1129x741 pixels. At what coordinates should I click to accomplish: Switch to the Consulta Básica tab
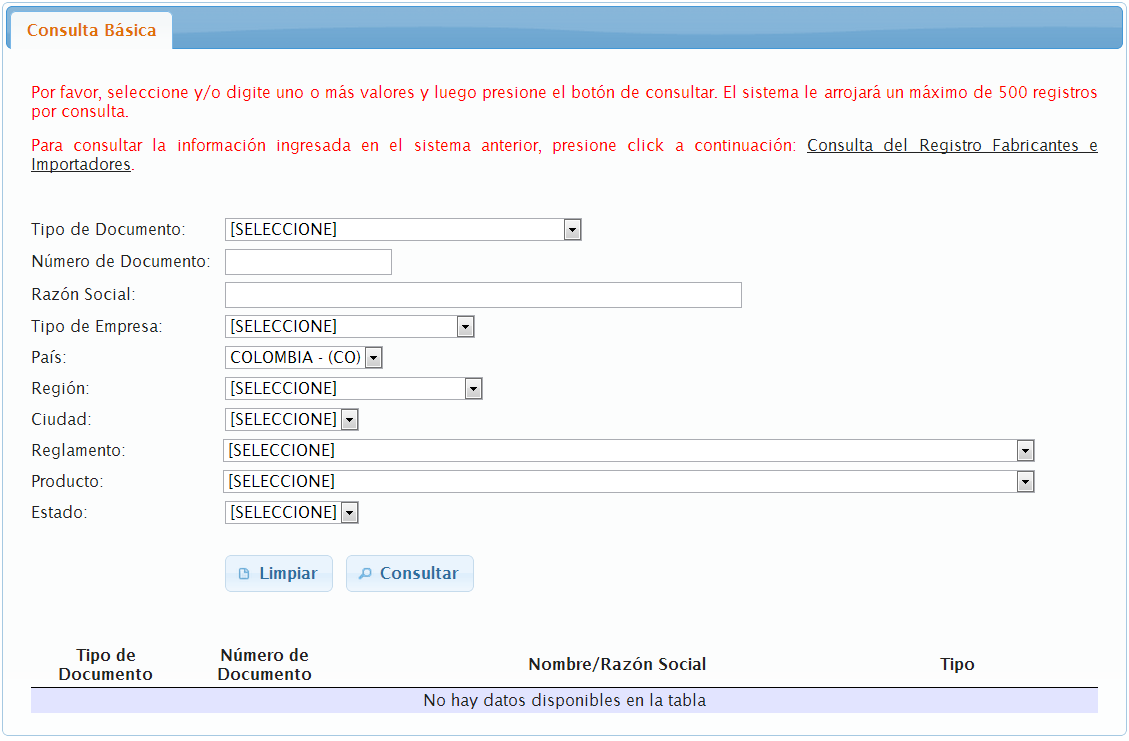click(91, 31)
